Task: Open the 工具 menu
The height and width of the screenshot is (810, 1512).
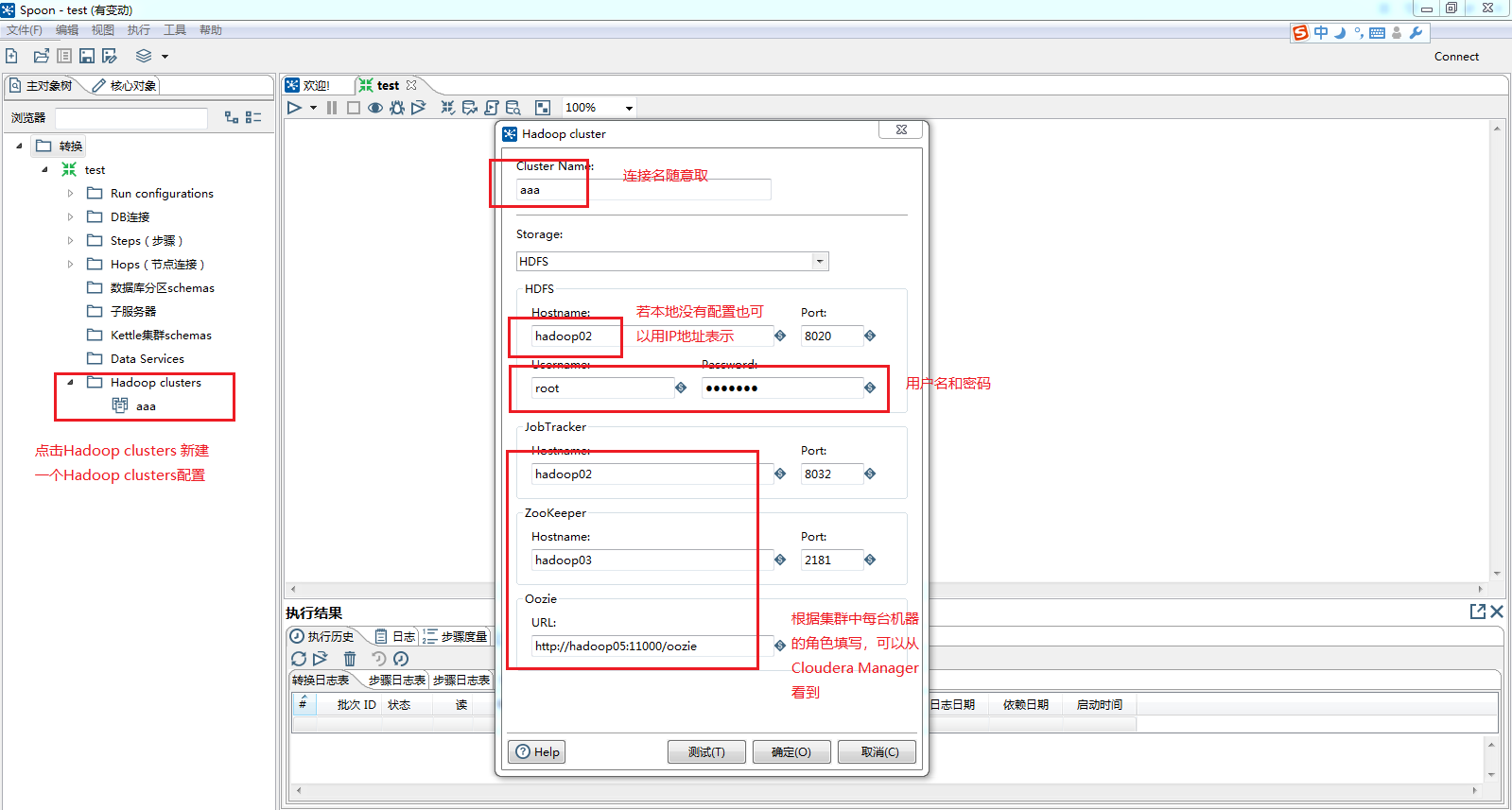Action: (175, 30)
